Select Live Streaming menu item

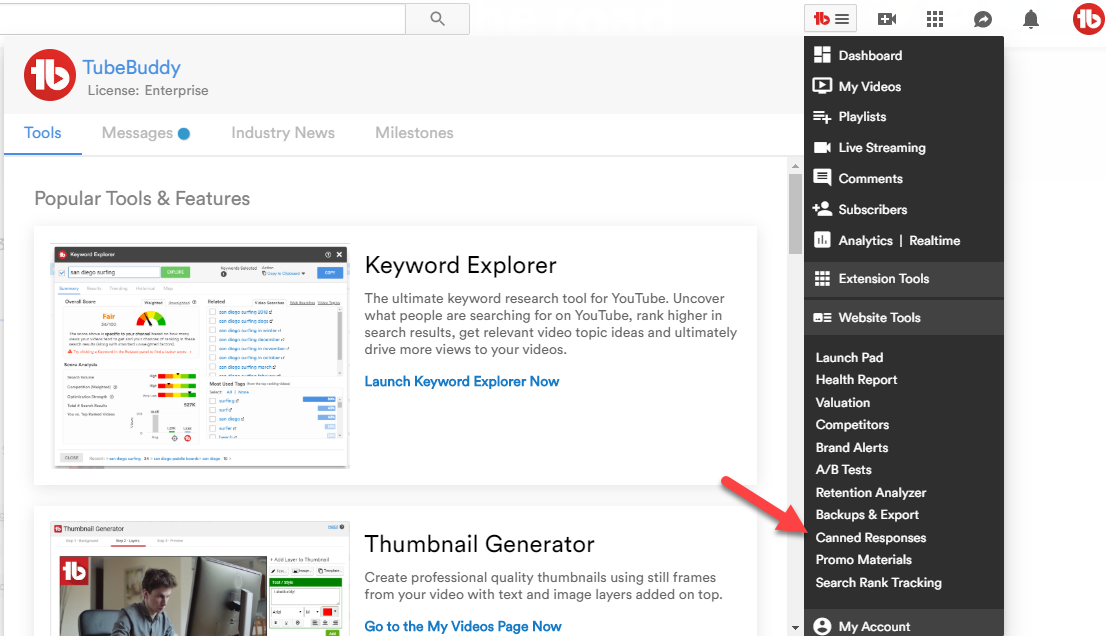[881, 148]
